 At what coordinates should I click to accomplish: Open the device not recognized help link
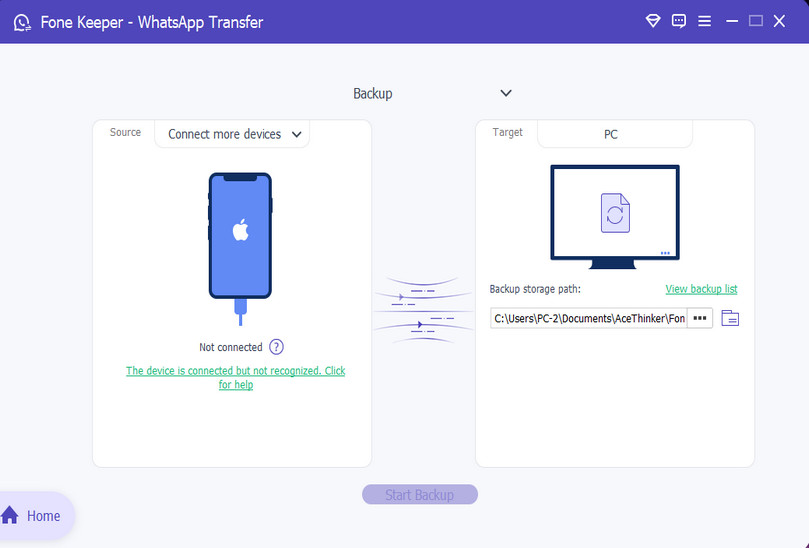pyautogui.click(x=236, y=378)
